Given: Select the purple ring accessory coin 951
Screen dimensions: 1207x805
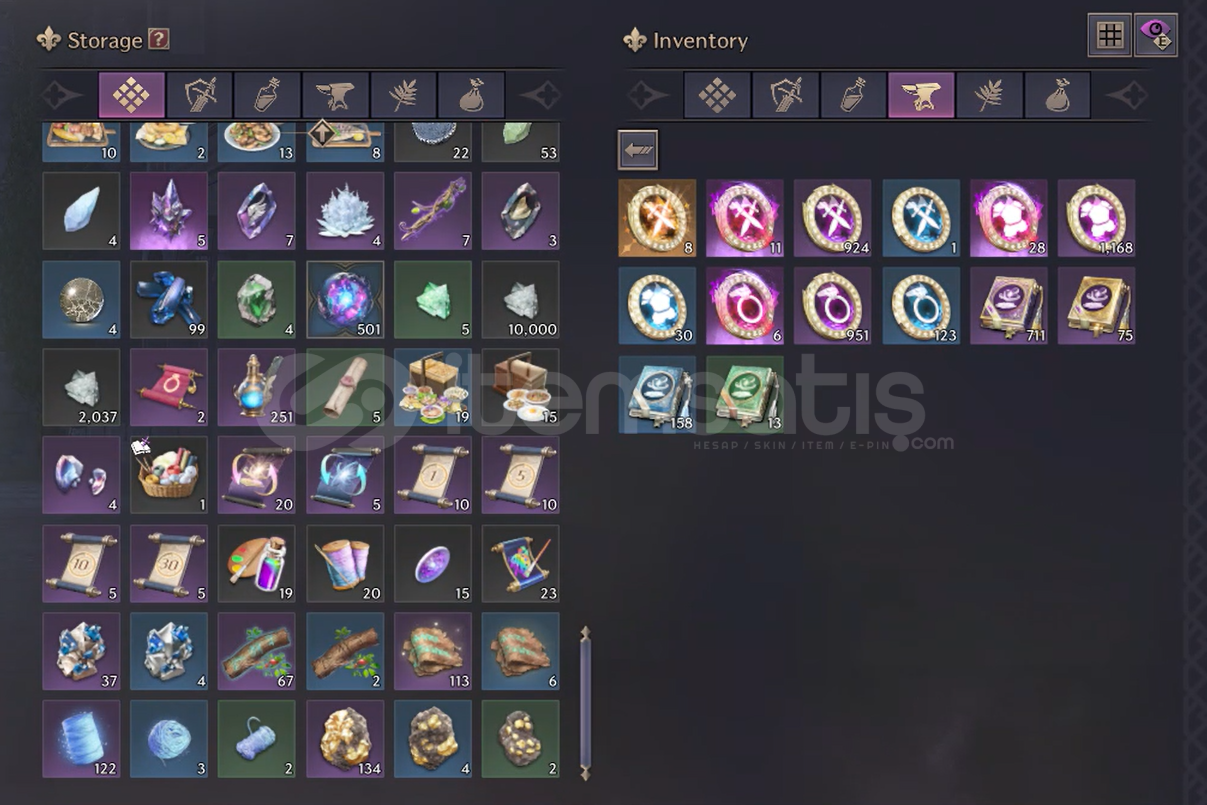Looking at the screenshot, I should pos(833,306).
